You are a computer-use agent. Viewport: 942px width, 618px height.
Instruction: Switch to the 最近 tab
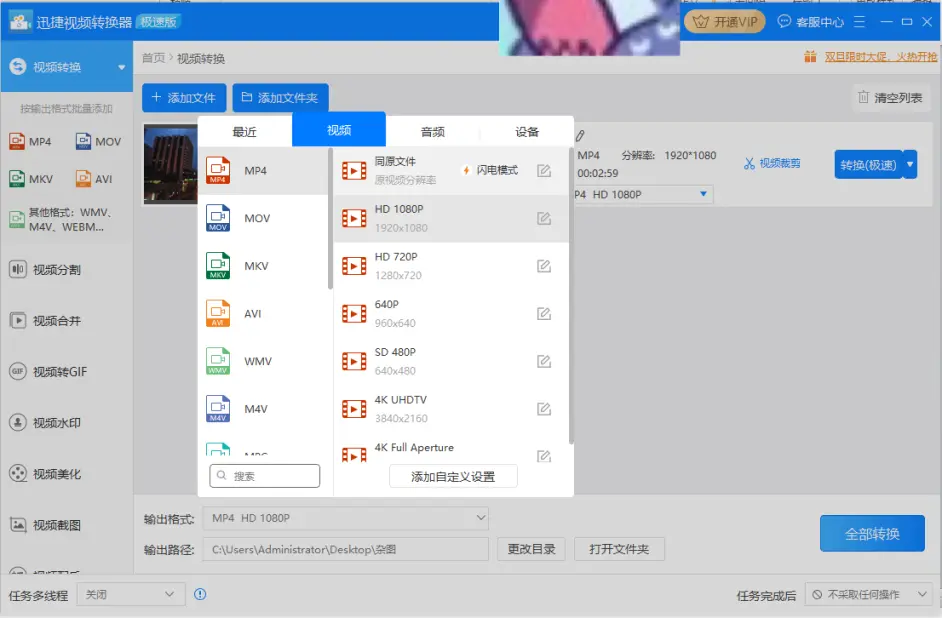245,132
